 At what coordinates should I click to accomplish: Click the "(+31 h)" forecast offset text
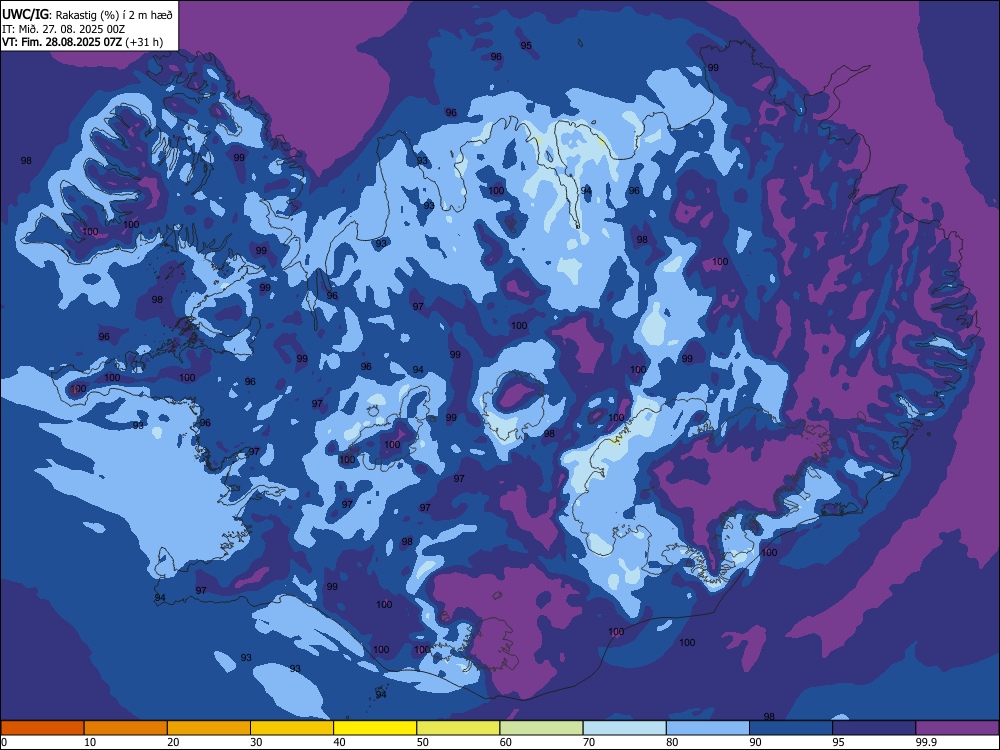[x=144, y=42]
